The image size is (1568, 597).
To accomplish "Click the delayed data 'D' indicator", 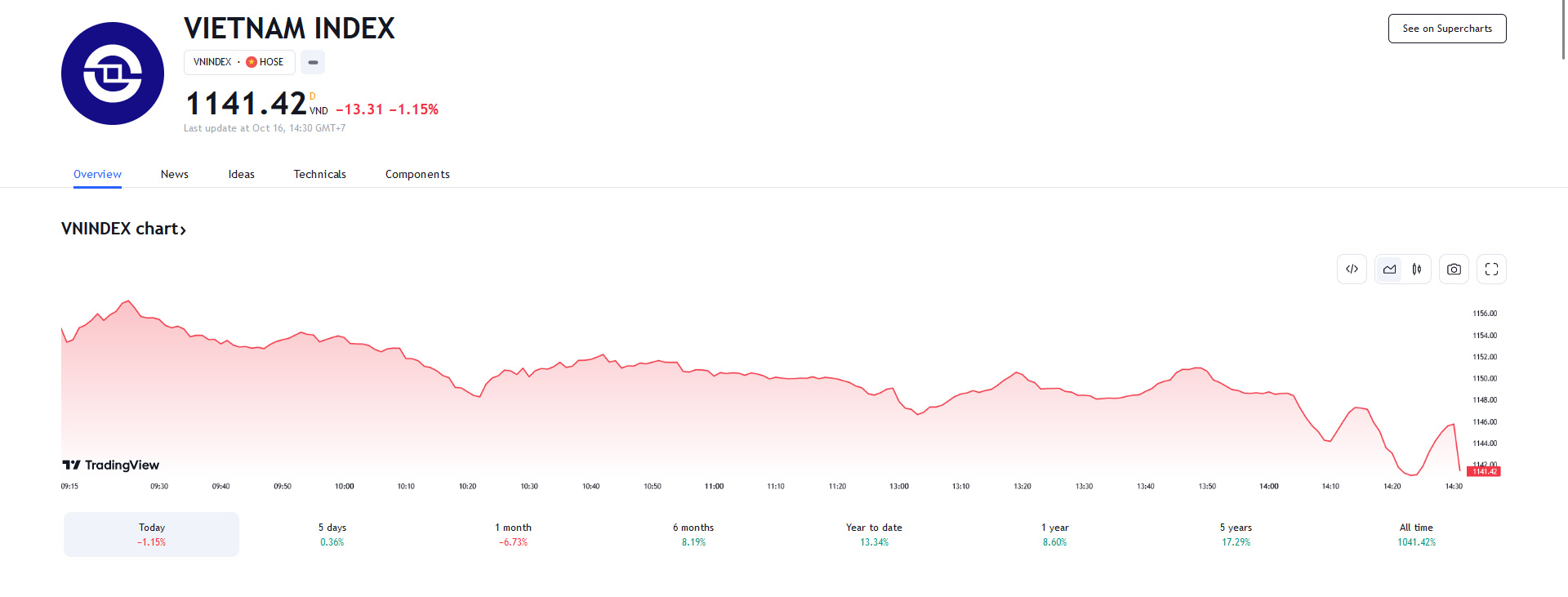I will 312,96.
